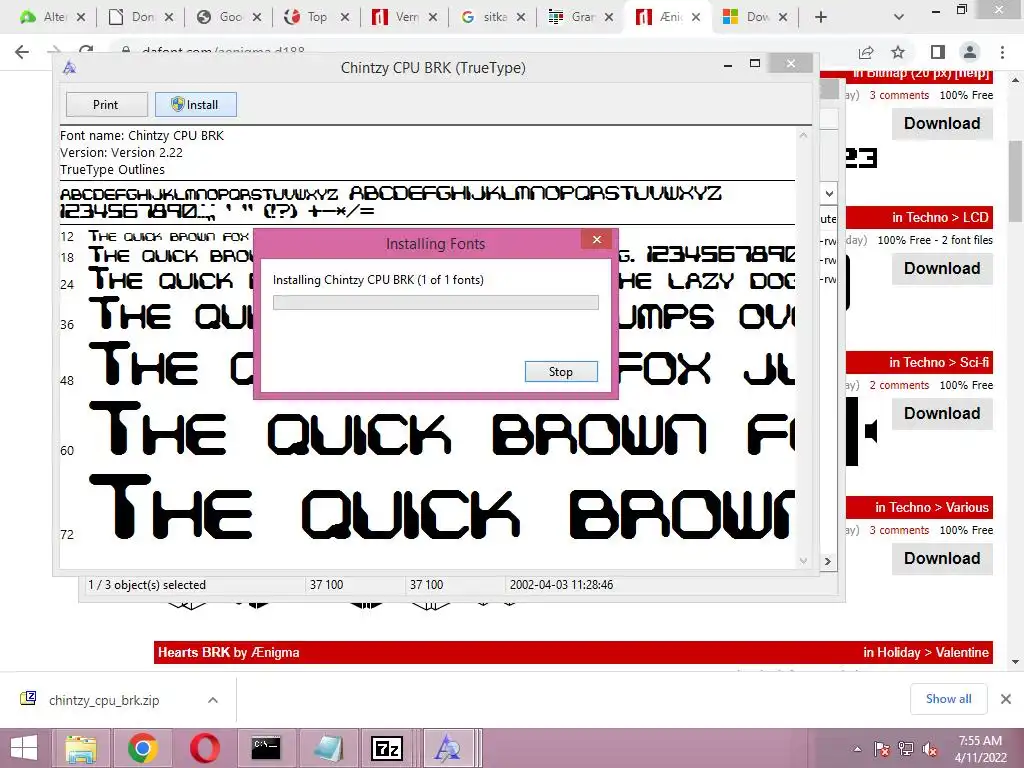This screenshot has height=768, width=1024.
Task: View 3 comments on the Bitmap font
Action: (899, 95)
